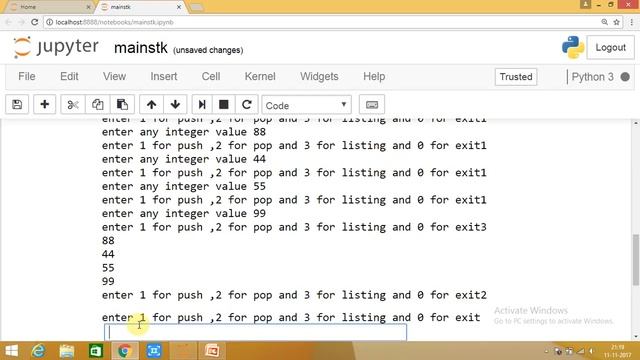Open a new browser tab
Image resolution: width=640 pixels, height=360 pixels.
click(x=197, y=7)
